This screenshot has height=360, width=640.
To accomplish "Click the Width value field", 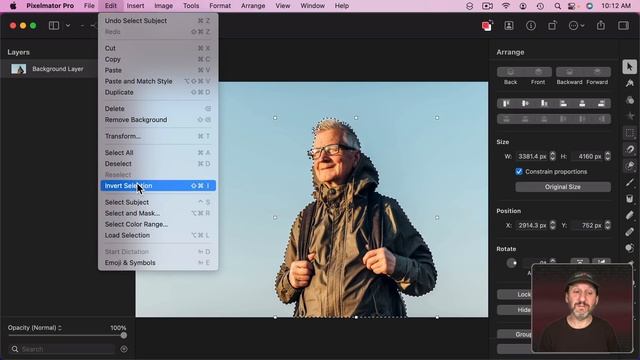I will pos(531,156).
